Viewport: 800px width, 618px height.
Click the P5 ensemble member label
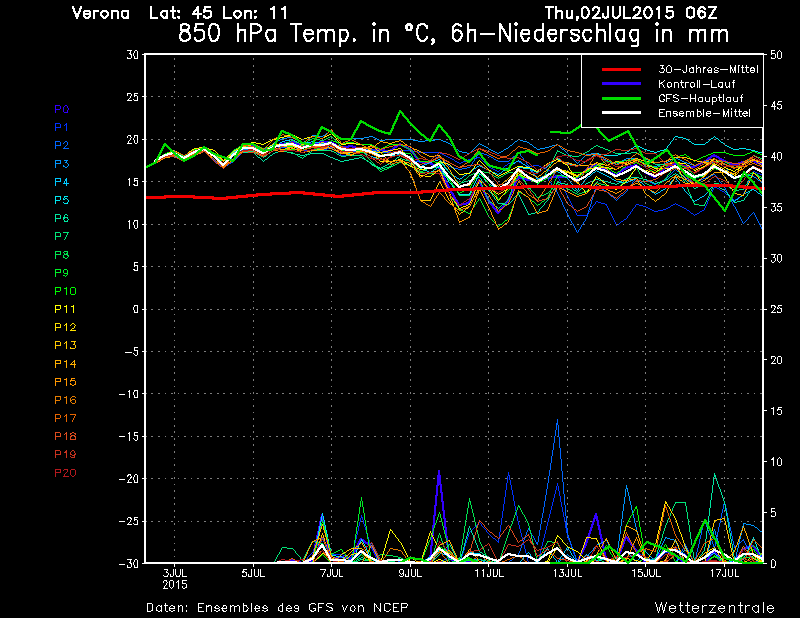(x=62, y=200)
